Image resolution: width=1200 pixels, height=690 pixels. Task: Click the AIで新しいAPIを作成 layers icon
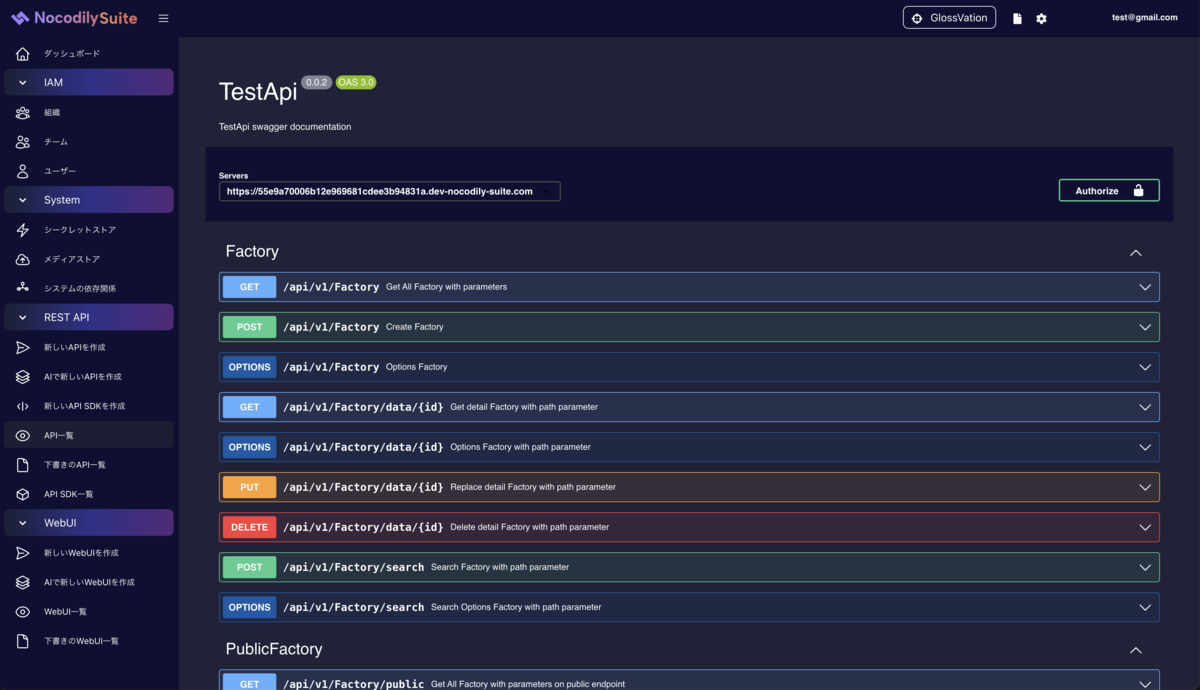pyautogui.click(x=23, y=377)
